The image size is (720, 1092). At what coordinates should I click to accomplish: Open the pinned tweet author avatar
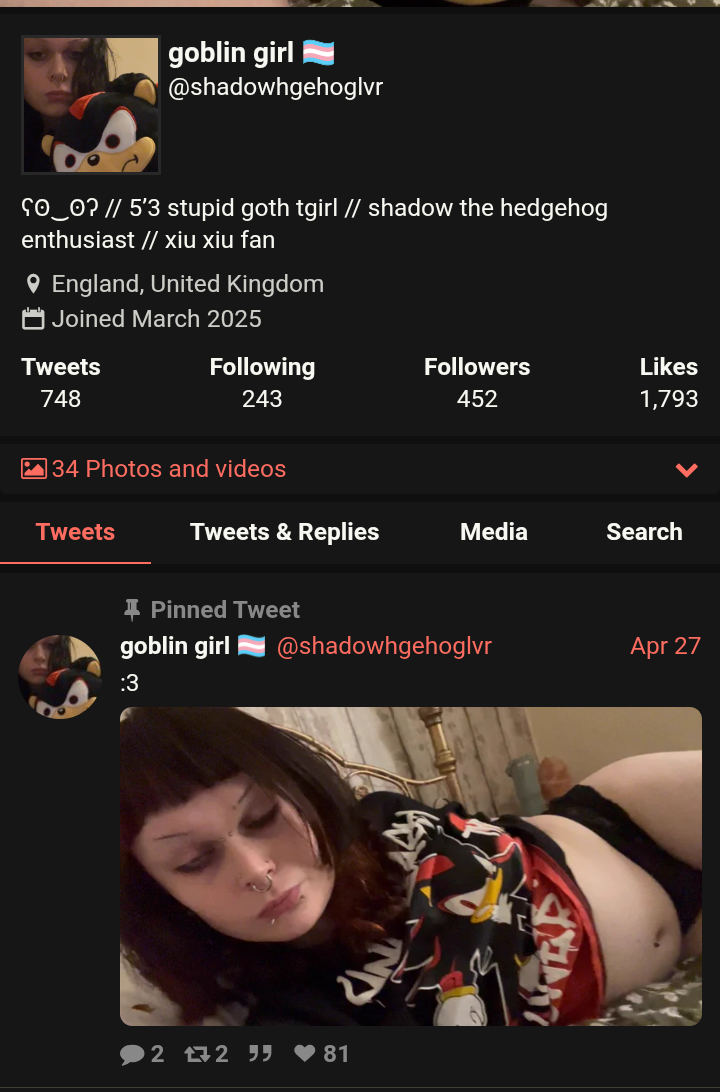60,677
